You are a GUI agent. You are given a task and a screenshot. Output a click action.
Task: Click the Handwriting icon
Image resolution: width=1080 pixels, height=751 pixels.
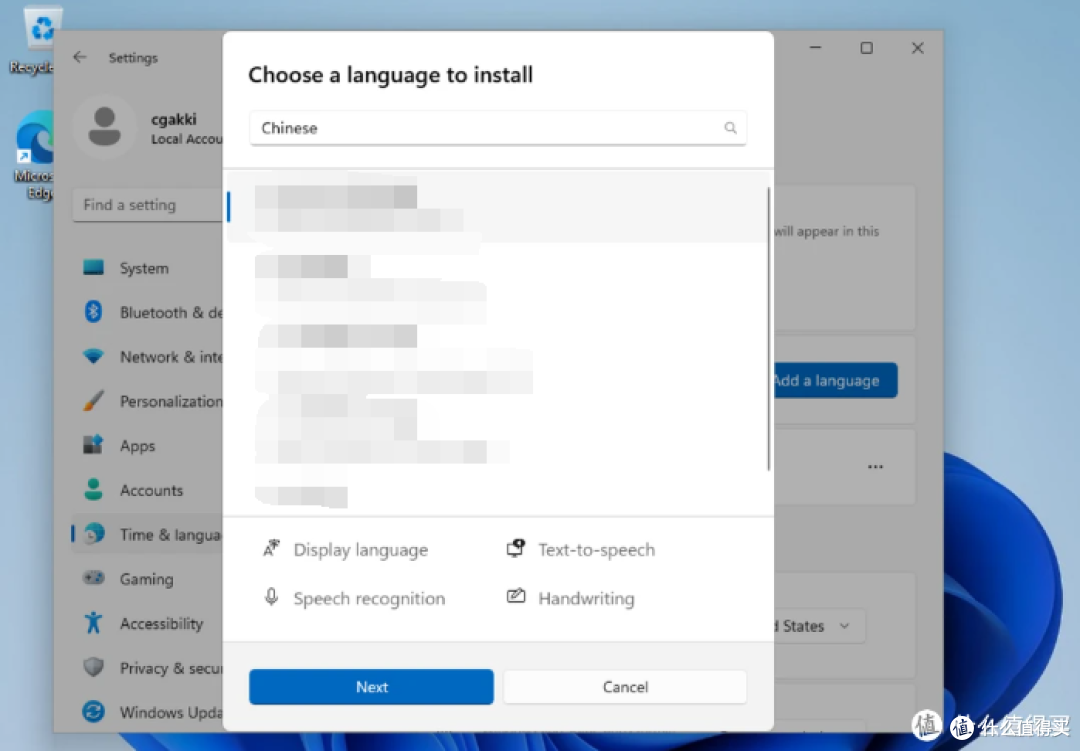[516, 596]
